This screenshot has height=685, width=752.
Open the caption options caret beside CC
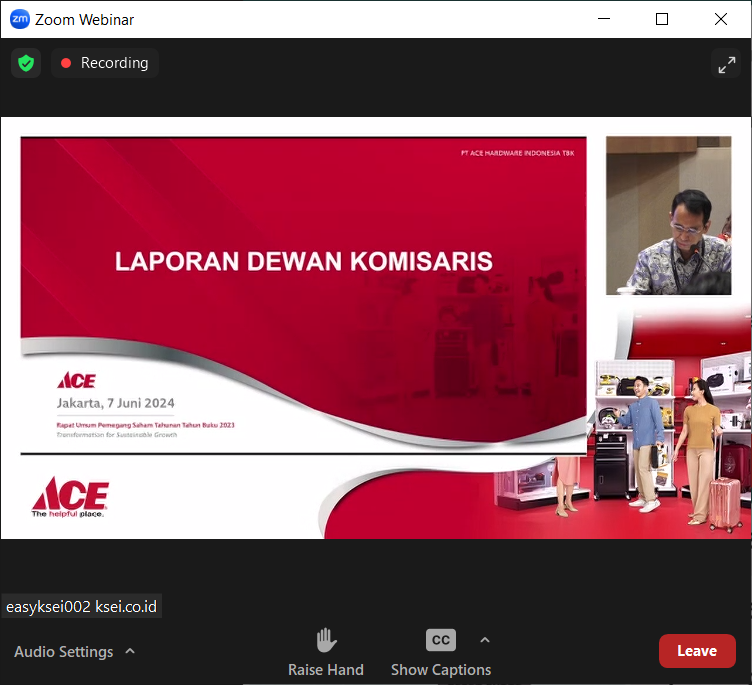click(485, 640)
